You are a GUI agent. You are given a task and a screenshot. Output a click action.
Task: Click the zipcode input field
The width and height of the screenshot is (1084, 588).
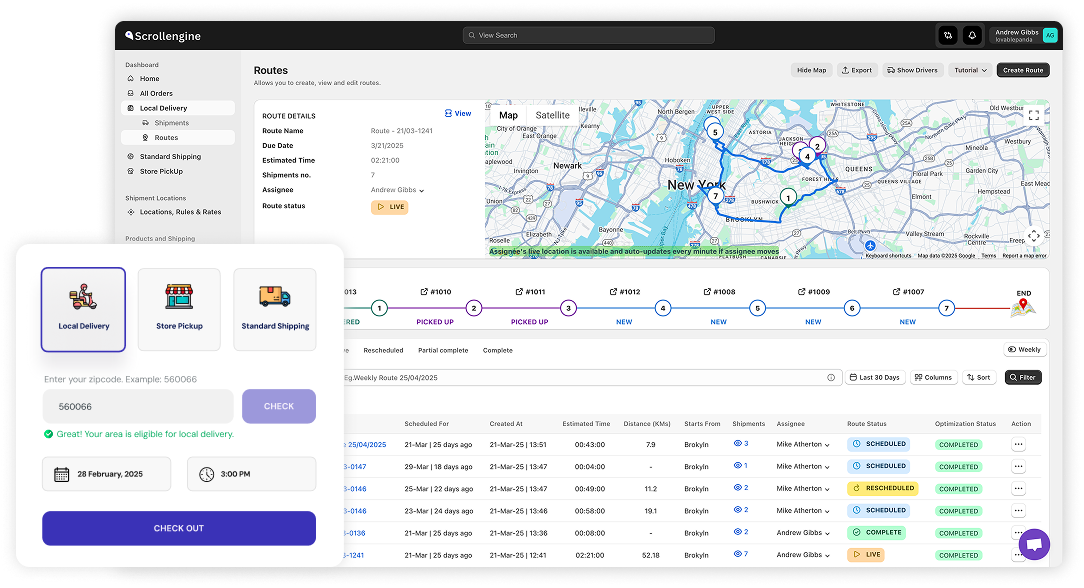tap(138, 406)
